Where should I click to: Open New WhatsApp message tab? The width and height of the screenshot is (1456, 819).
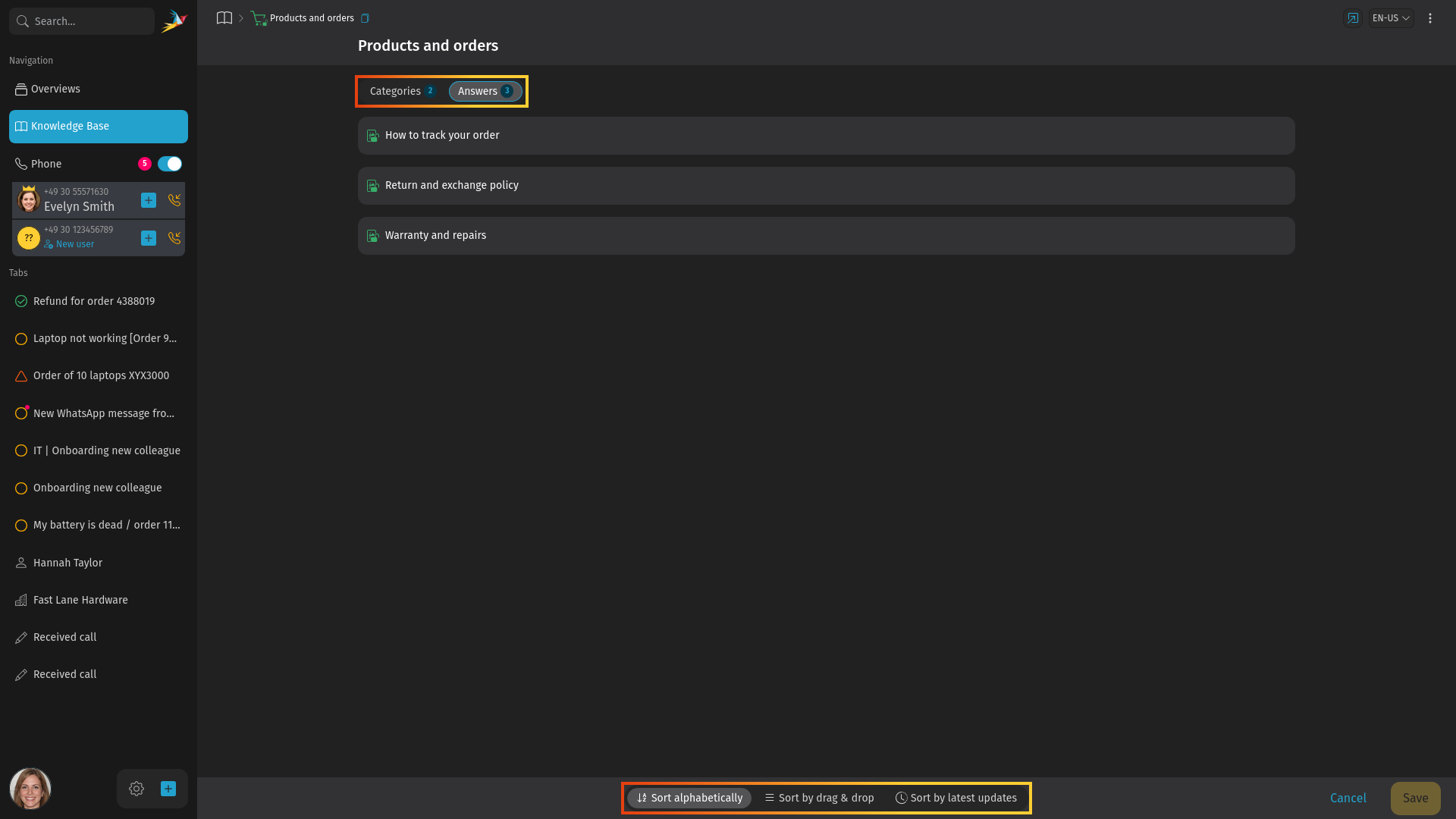click(x=99, y=413)
